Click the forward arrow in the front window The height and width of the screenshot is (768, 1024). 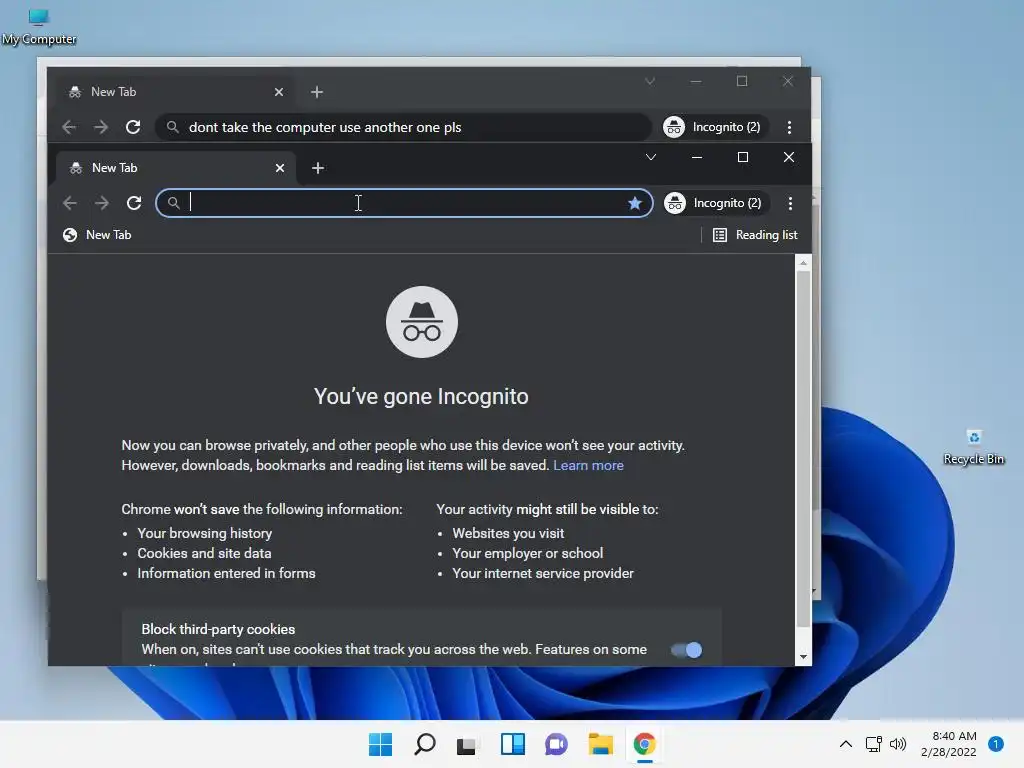click(102, 203)
